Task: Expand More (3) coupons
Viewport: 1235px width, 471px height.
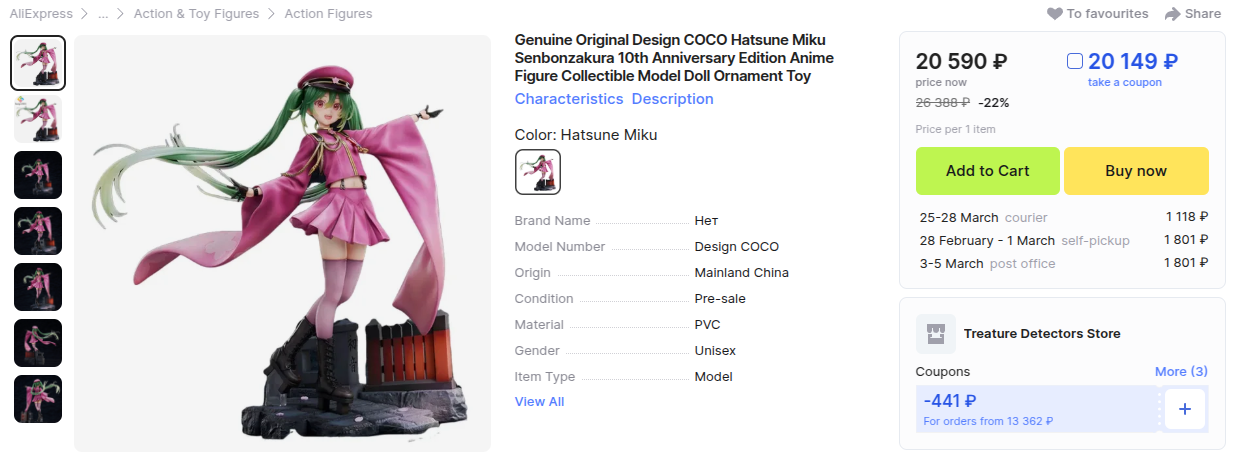Action: [x=1181, y=371]
